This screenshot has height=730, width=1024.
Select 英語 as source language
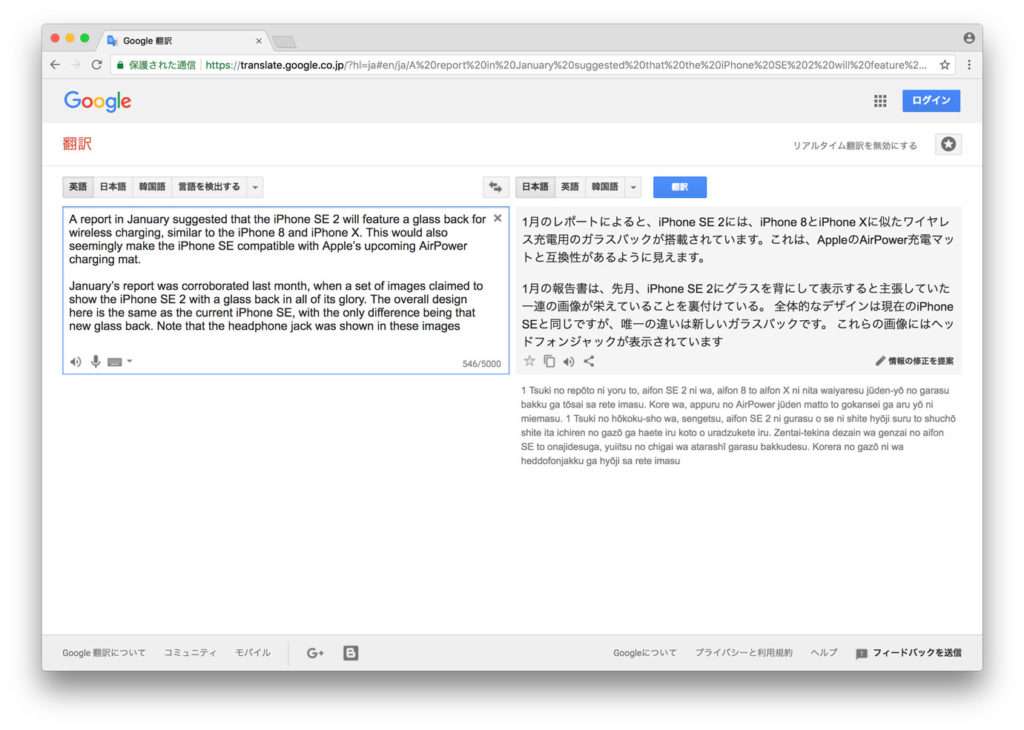78,187
